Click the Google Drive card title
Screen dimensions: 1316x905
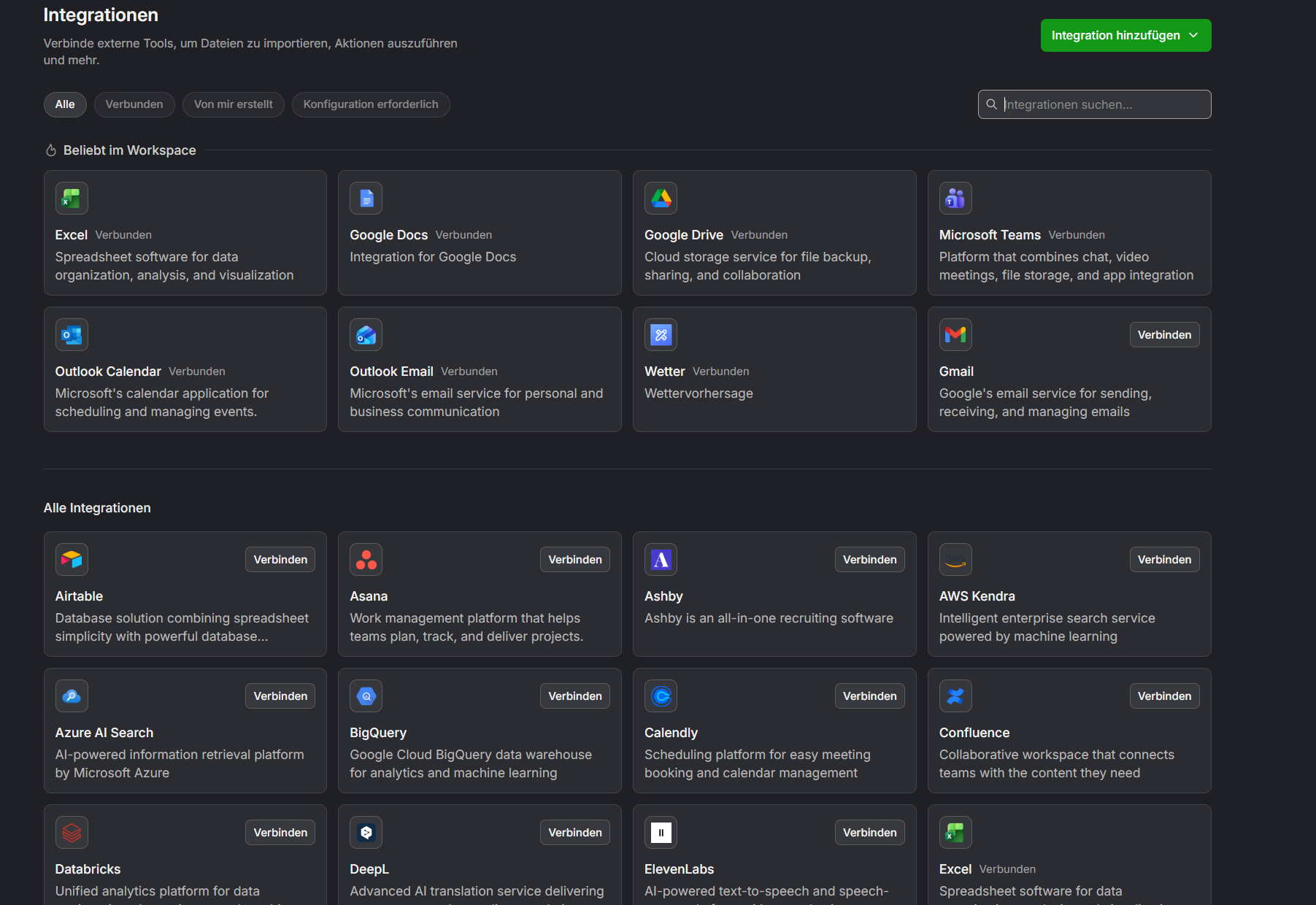click(684, 235)
